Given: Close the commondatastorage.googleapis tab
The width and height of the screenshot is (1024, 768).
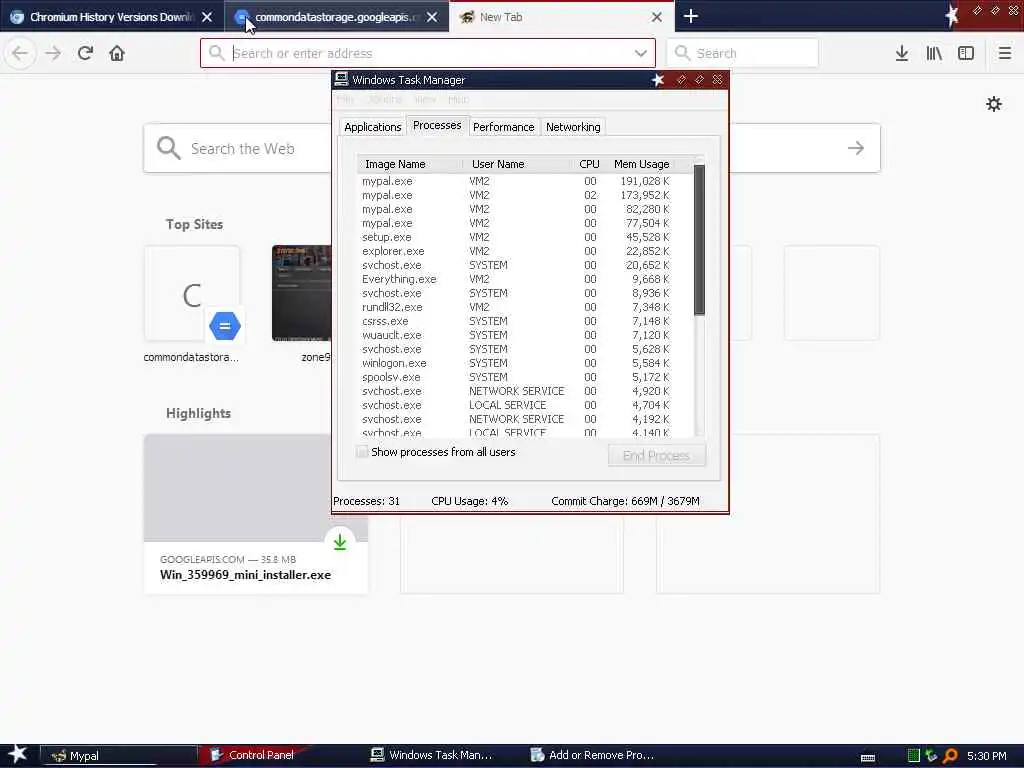Looking at the screenshot, I should [x=432, y=17].
